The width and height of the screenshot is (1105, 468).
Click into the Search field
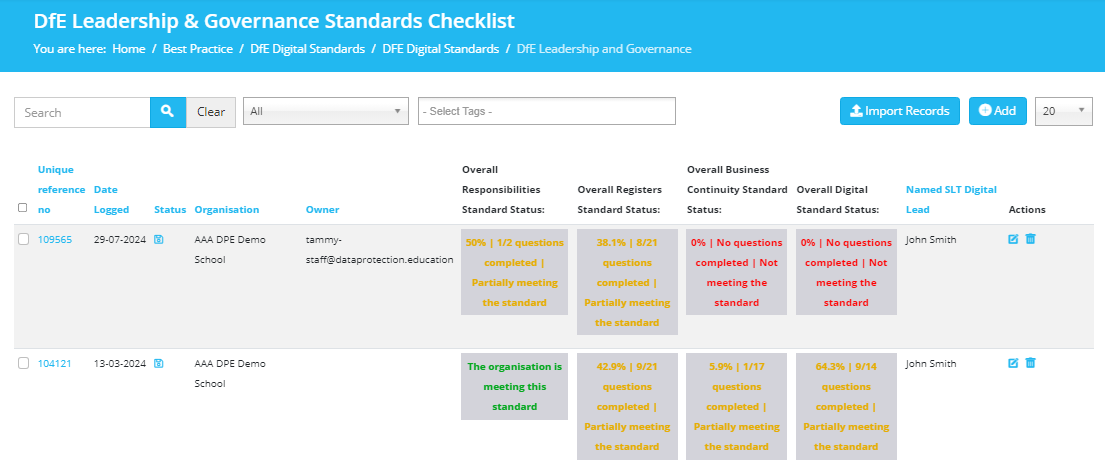pyautogui.click(x=82, y=112)
